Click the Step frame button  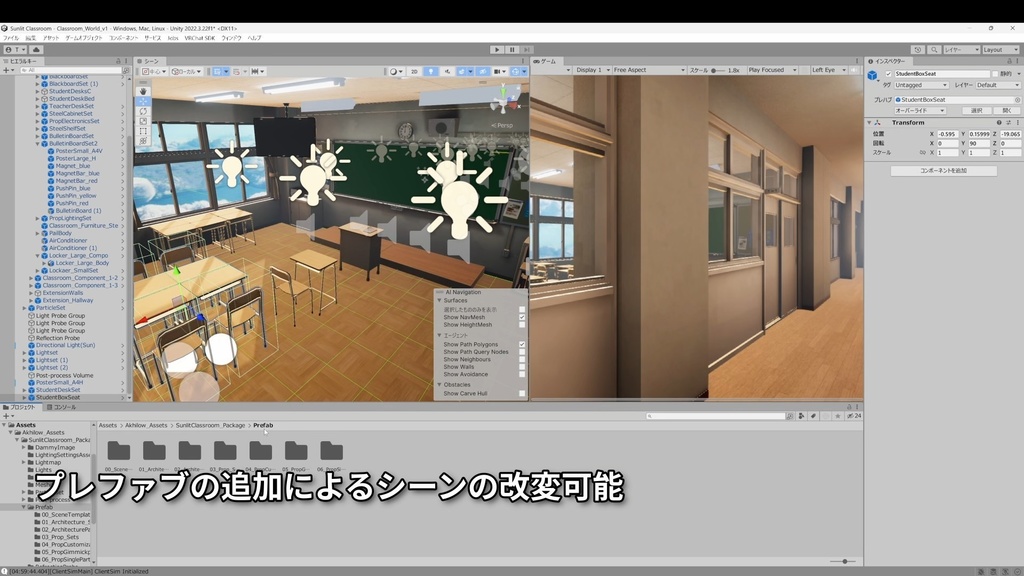click(x=527, y=49)
